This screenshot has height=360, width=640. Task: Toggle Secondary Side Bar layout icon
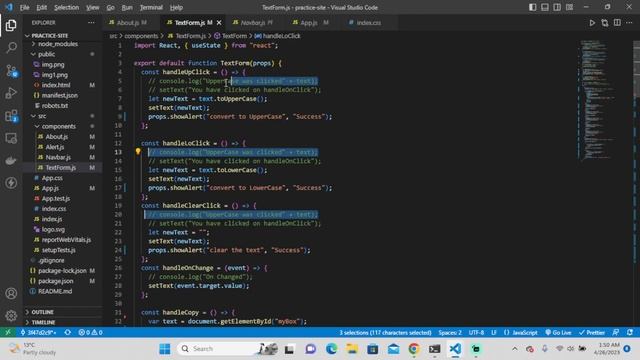coord(557,7)
